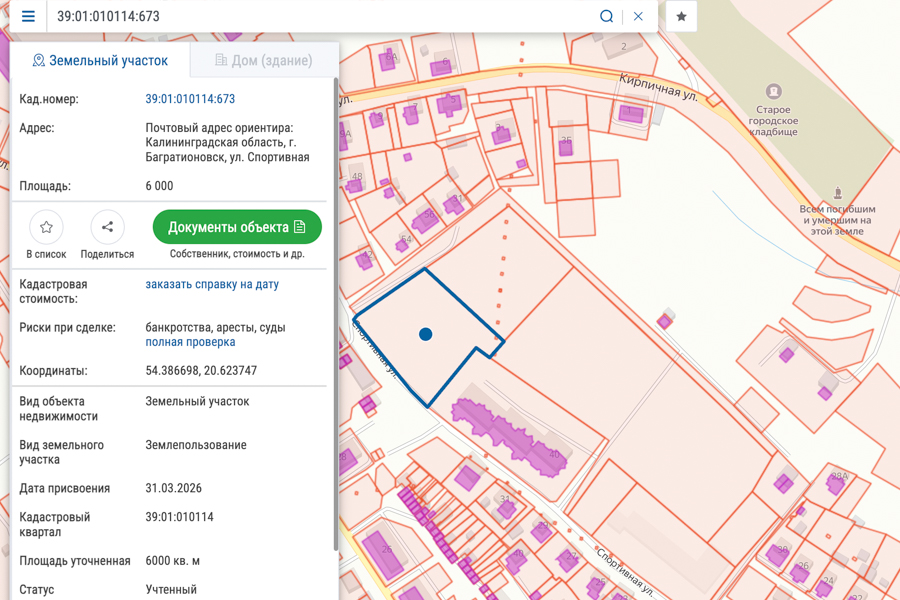Select the address text with Багратионовск

click(x=227, y=142)
